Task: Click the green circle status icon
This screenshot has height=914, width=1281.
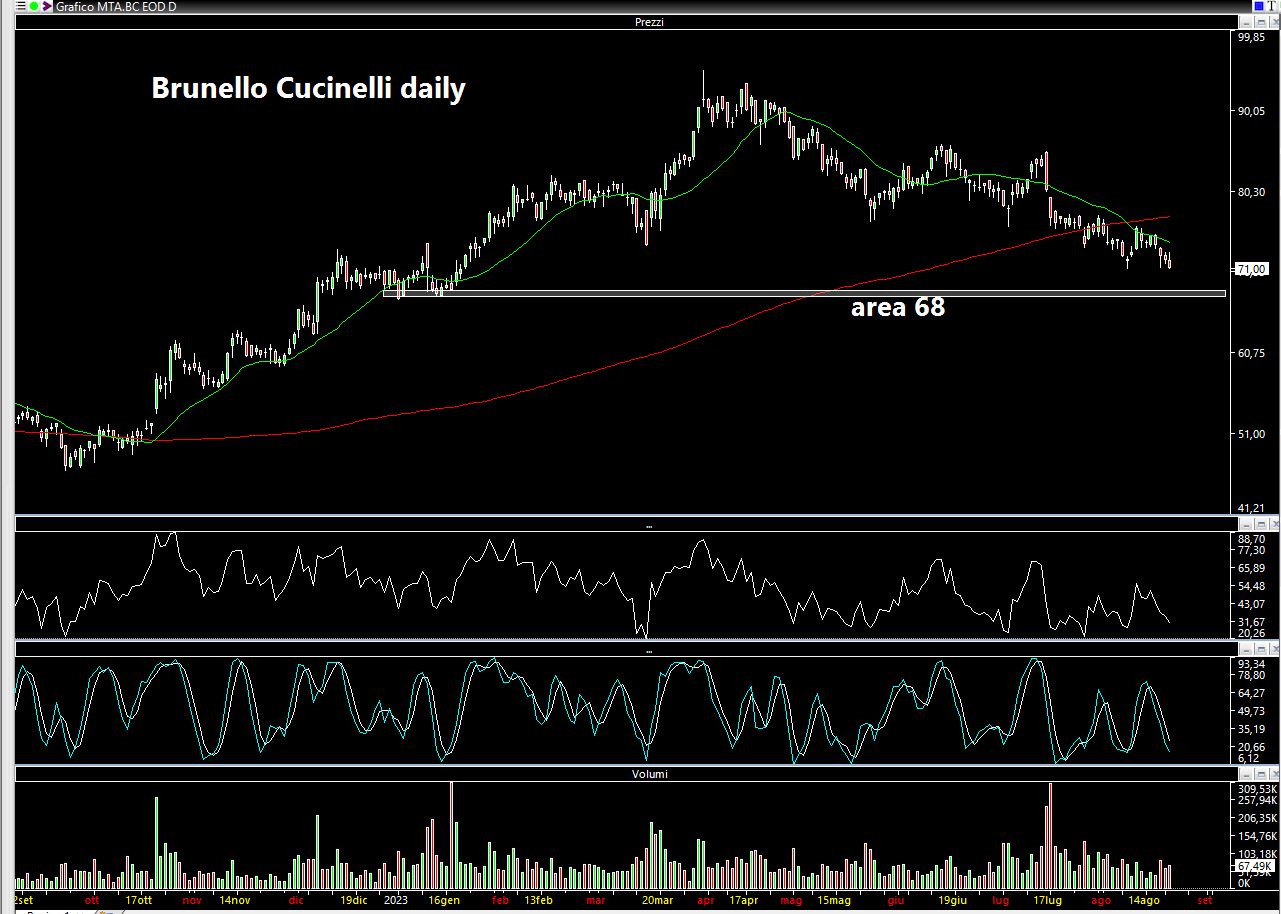Action: (x=34, y=6)
